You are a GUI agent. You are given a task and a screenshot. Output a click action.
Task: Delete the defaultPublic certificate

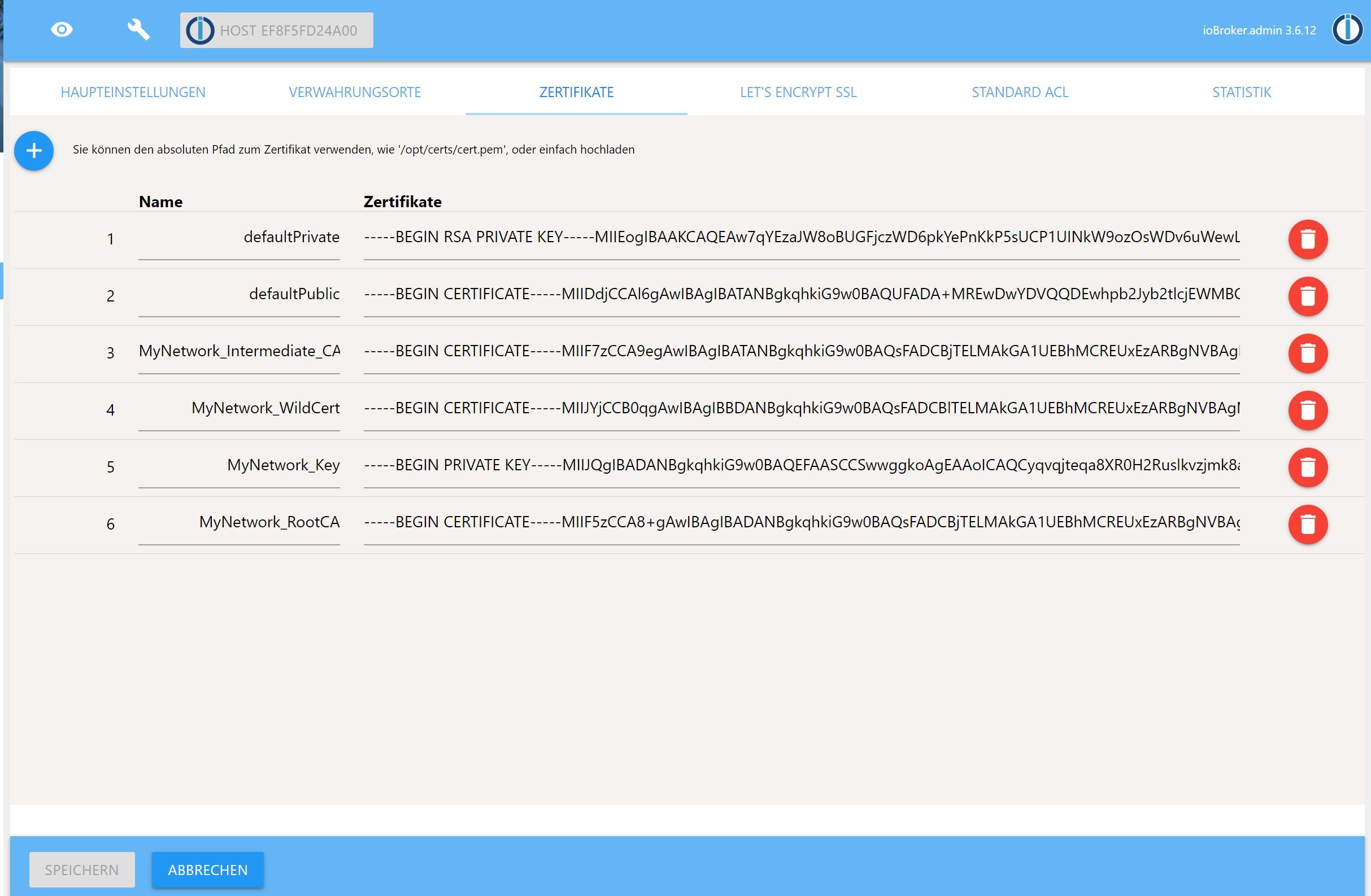[1308, 296]
